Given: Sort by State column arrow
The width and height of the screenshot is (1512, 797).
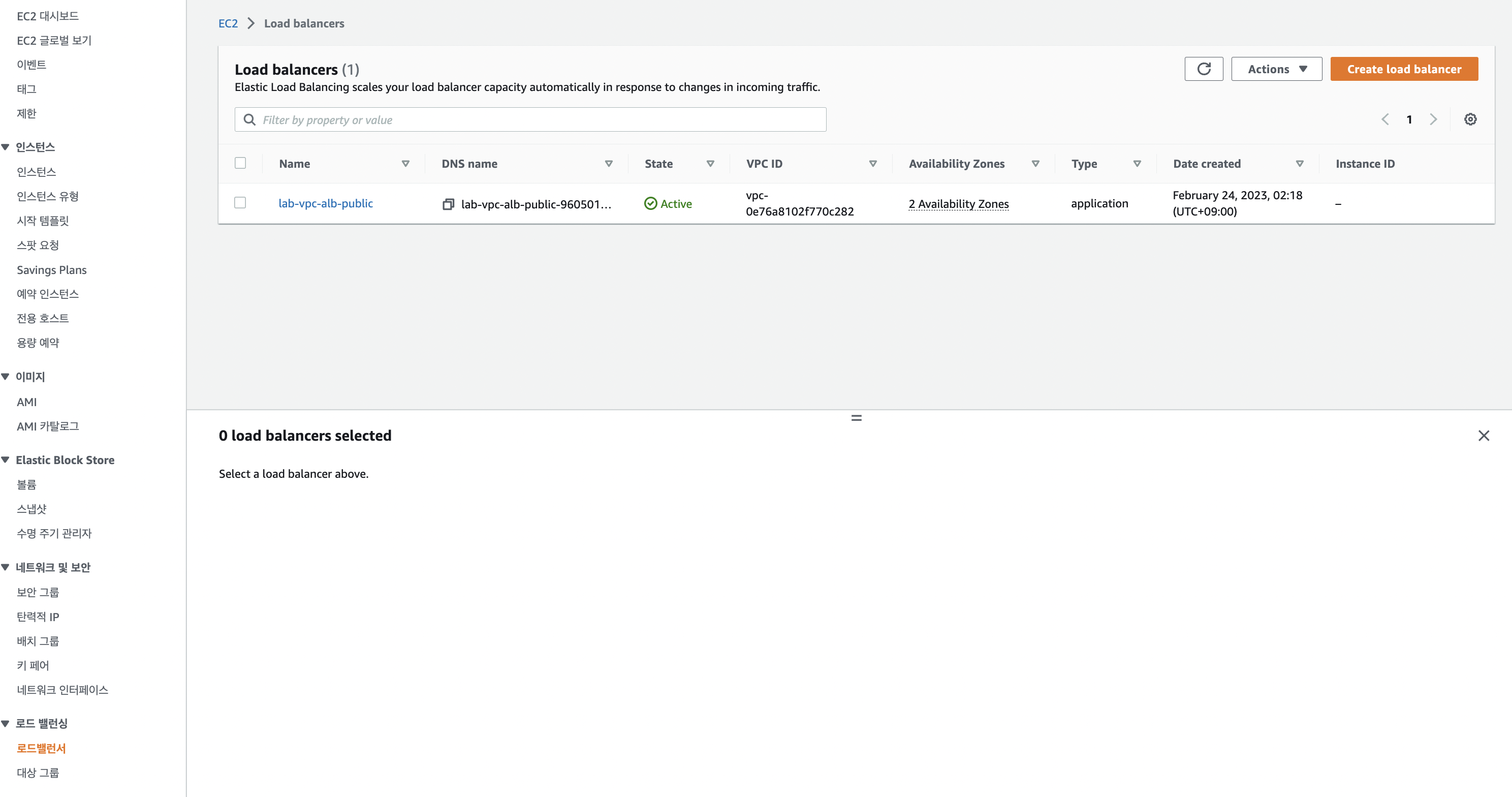Looking at the screenshot, I should click(710, 164).
